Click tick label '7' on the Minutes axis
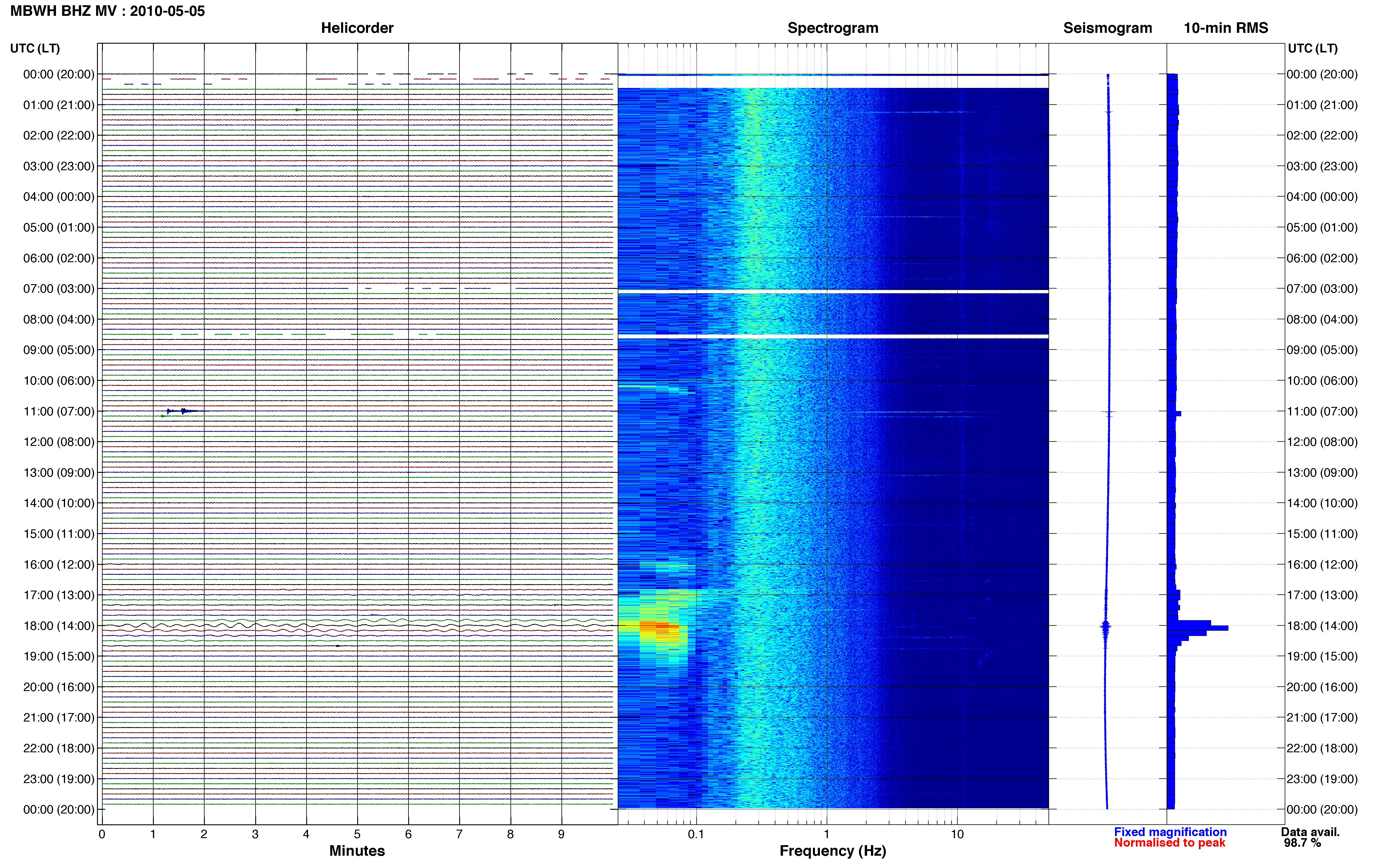 coord(459,835)
